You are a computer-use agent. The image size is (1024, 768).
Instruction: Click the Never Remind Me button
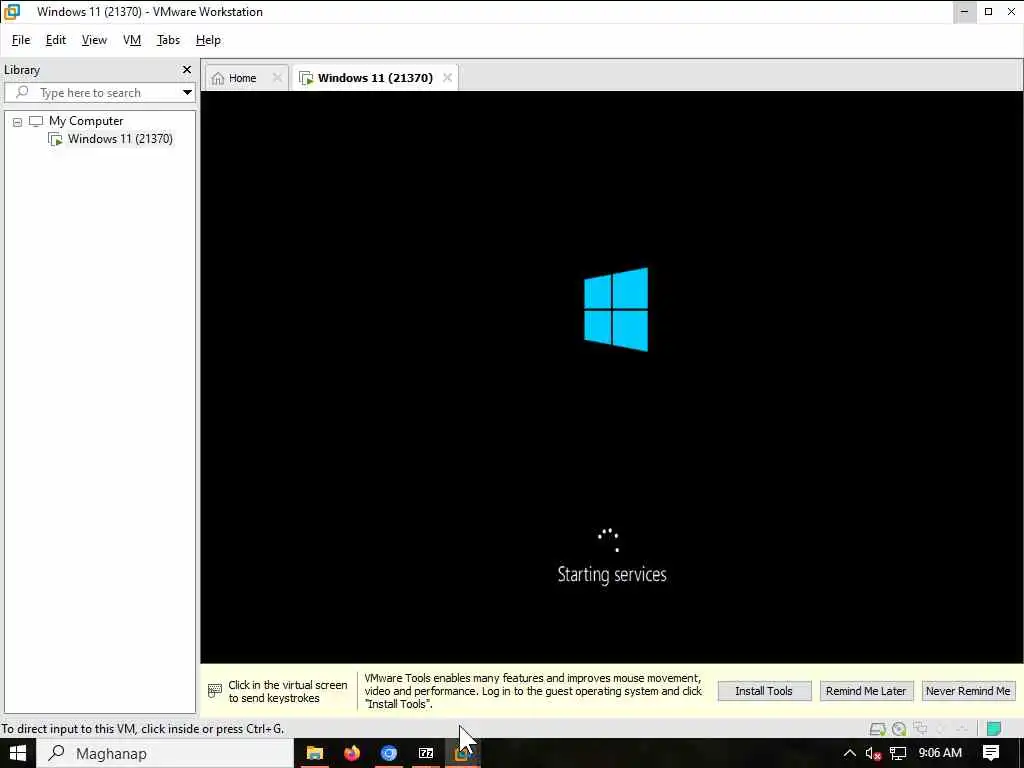[968, 691]
